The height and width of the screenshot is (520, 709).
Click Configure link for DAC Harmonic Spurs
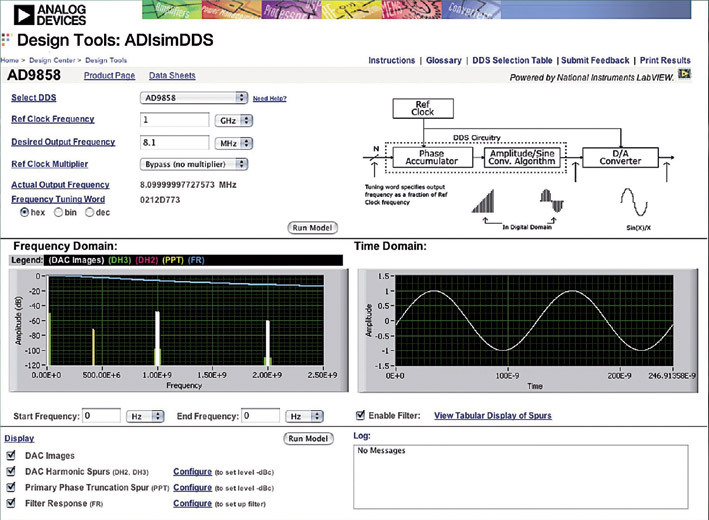click(193, 472)
